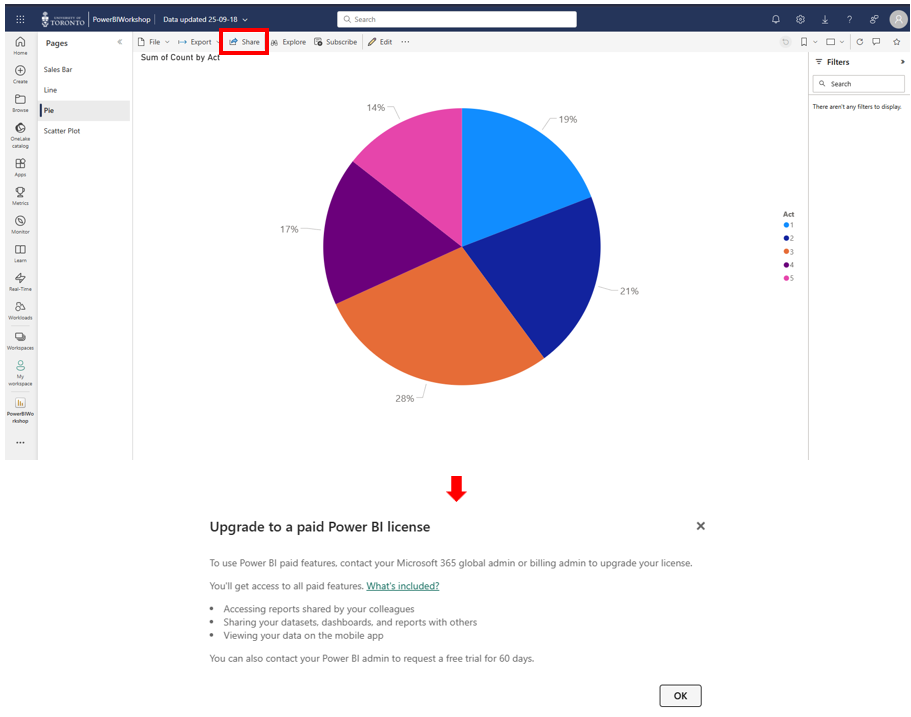Click the more options ellipsis in left navigation
The height and width of the screenshot is (717, 911).
[20, 443]
